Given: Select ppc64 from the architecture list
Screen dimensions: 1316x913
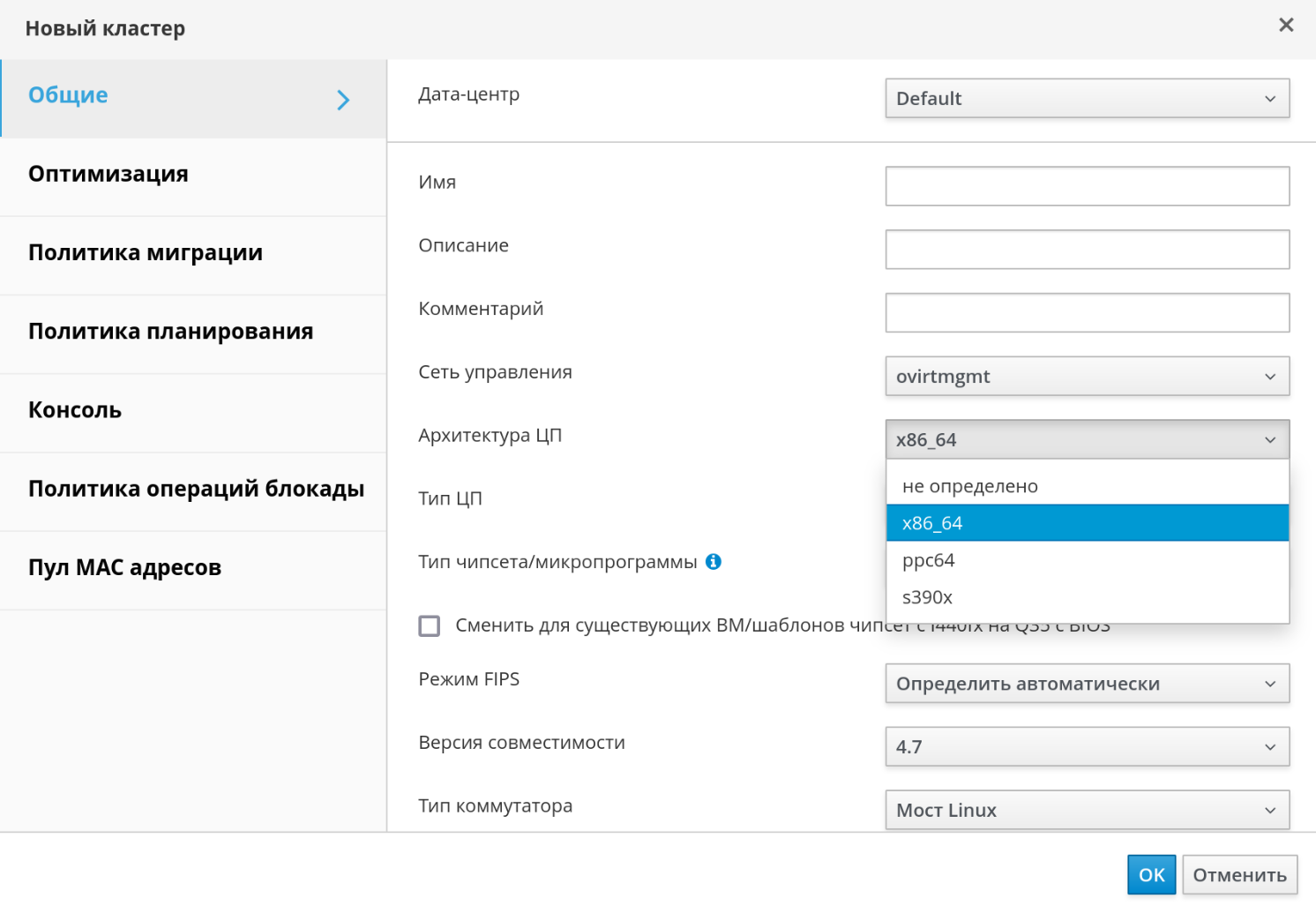Looking at the screenshot, I should coord(929,561).
